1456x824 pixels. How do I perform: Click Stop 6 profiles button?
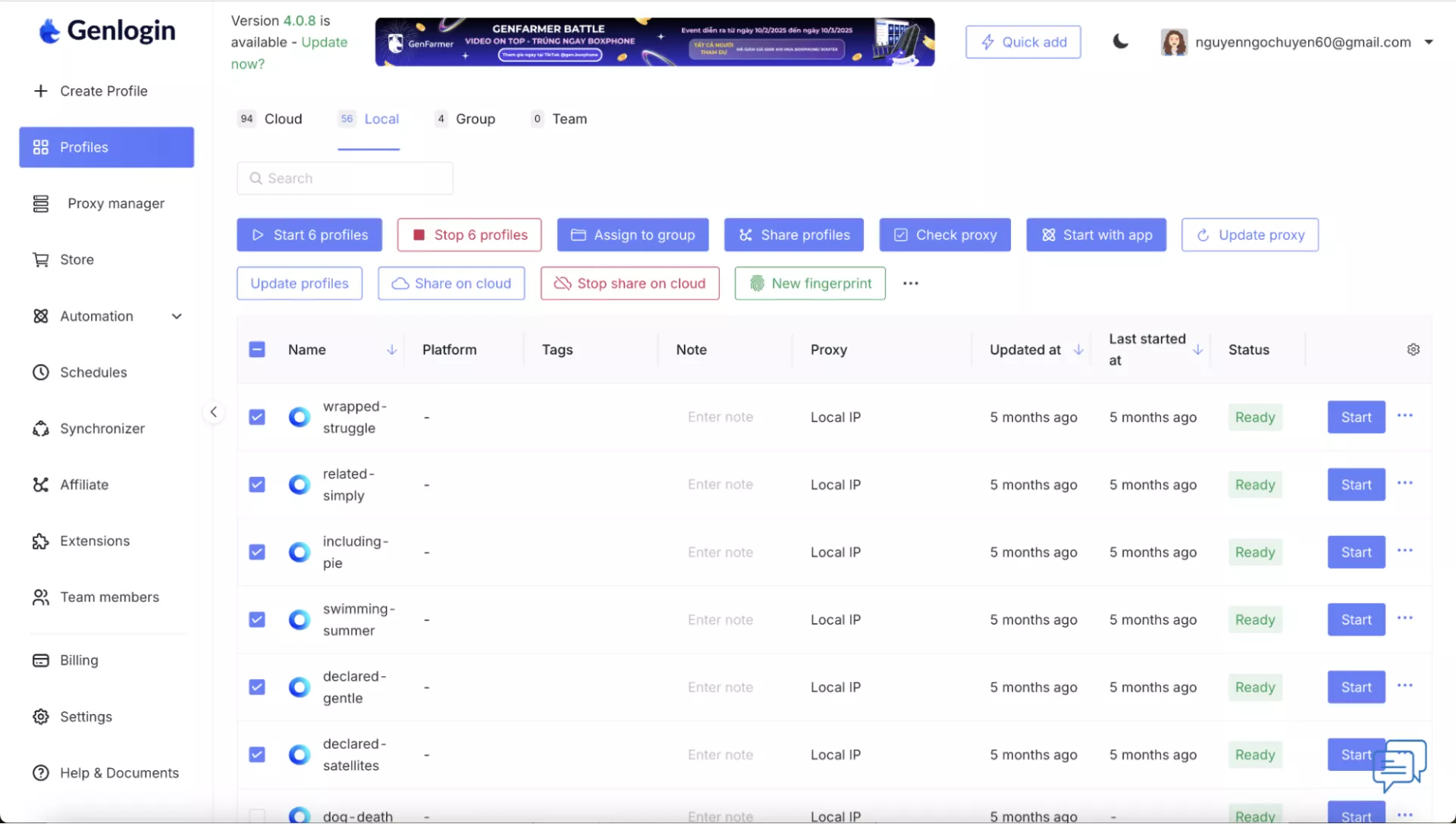[x=469, y=235]
